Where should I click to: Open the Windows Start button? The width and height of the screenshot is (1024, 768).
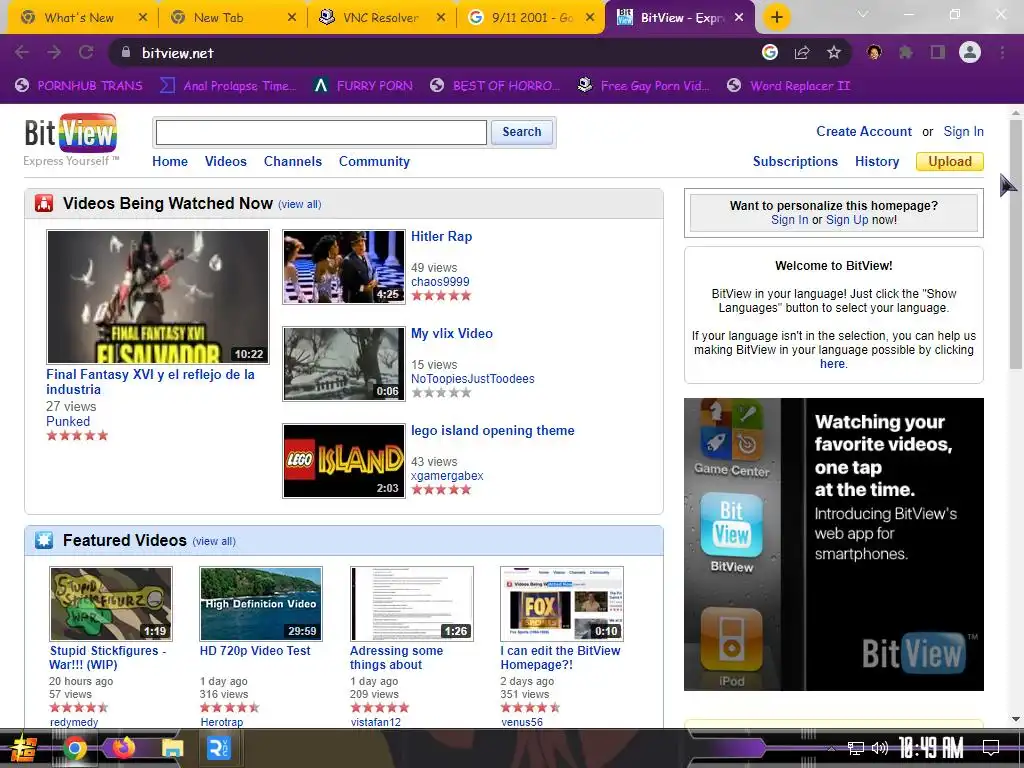[24, 748]
